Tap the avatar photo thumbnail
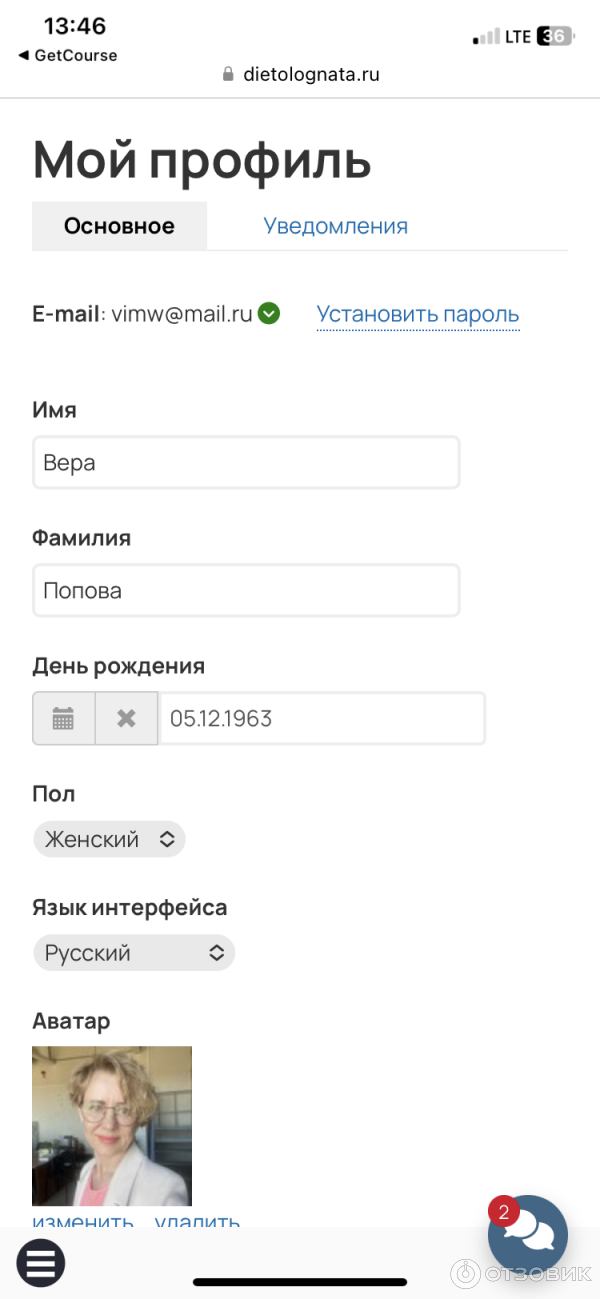Viewport: 600px width, 1299px height. 112,1126
